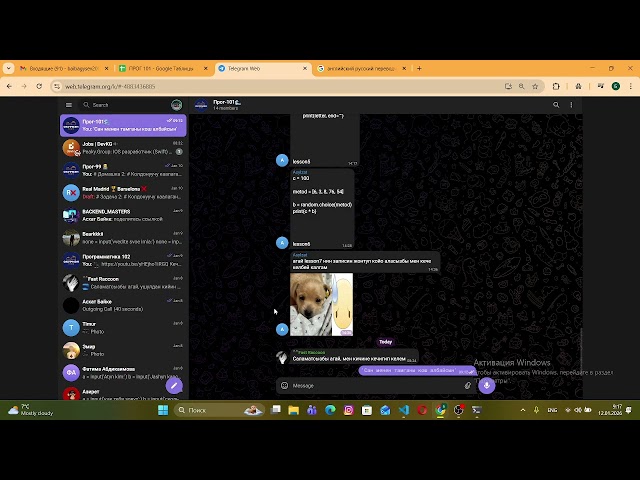Viewport: 640px width, 480px height.
Task: Open the BACKEND_MASTERS chat
Action: click(x=122, y=214)
